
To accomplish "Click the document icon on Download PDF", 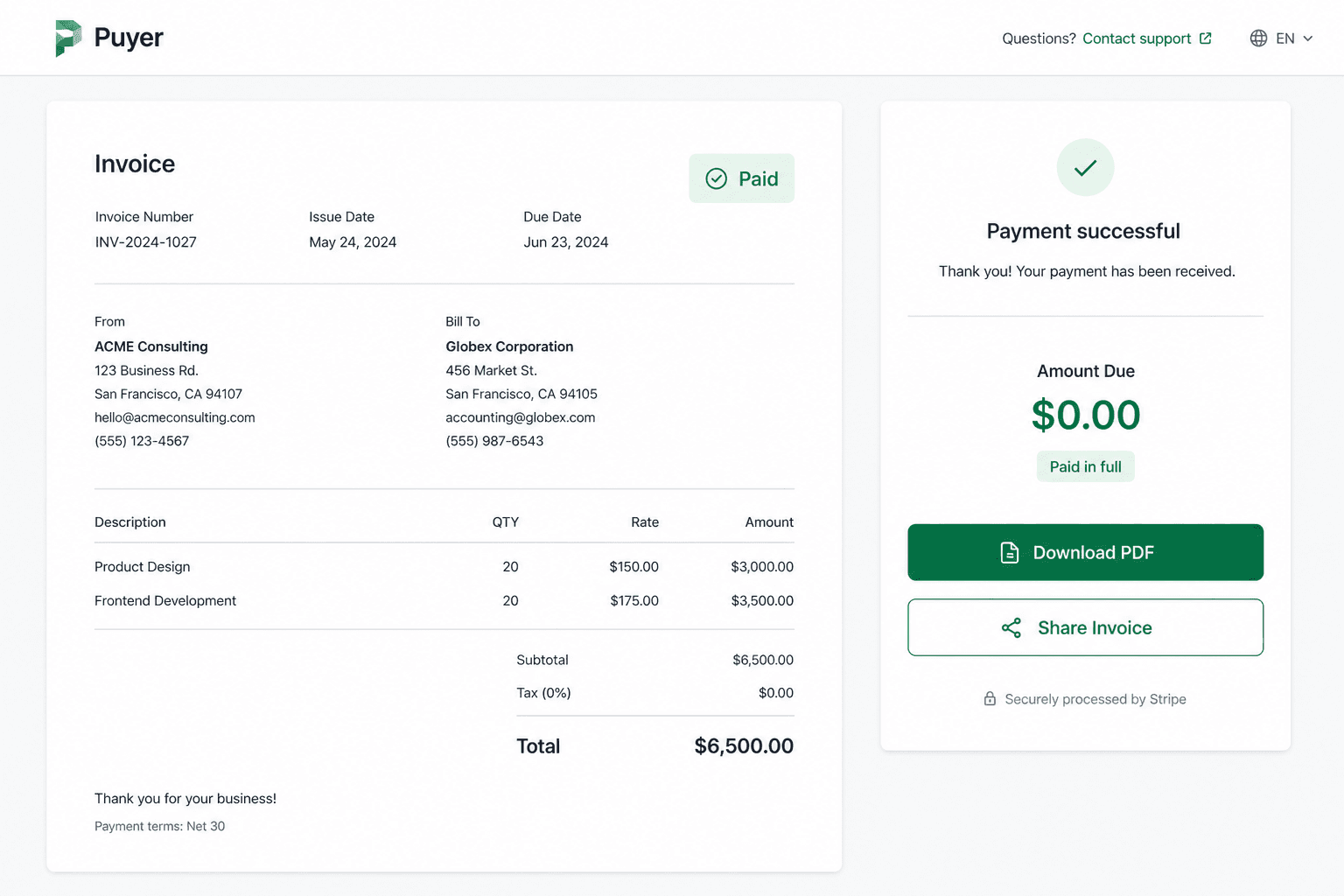I will (x=1010, y=553).
